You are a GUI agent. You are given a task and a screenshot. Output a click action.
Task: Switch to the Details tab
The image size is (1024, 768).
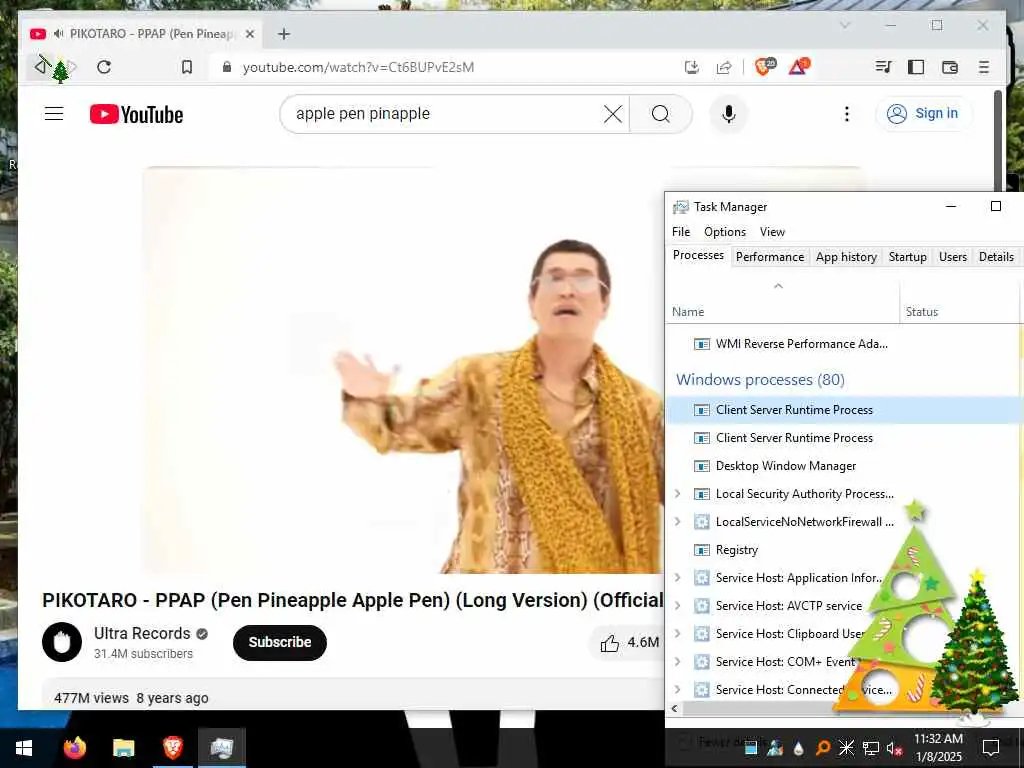996,257
